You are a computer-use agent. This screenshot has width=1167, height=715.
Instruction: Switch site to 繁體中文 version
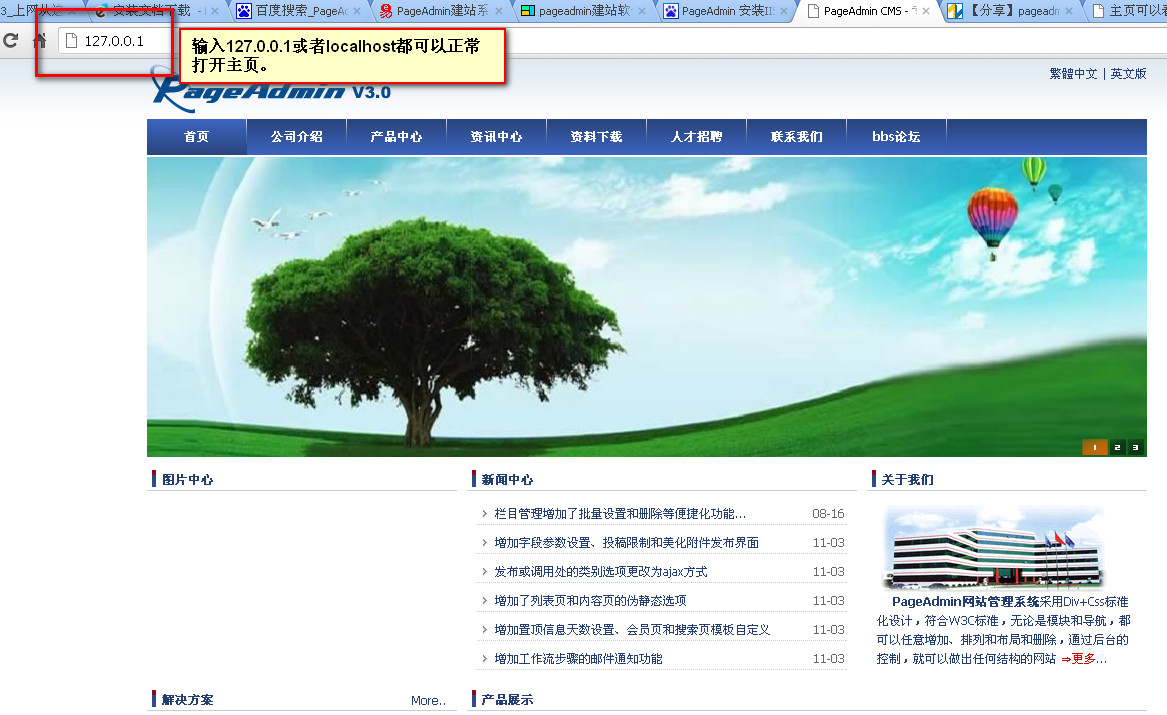1073,74
